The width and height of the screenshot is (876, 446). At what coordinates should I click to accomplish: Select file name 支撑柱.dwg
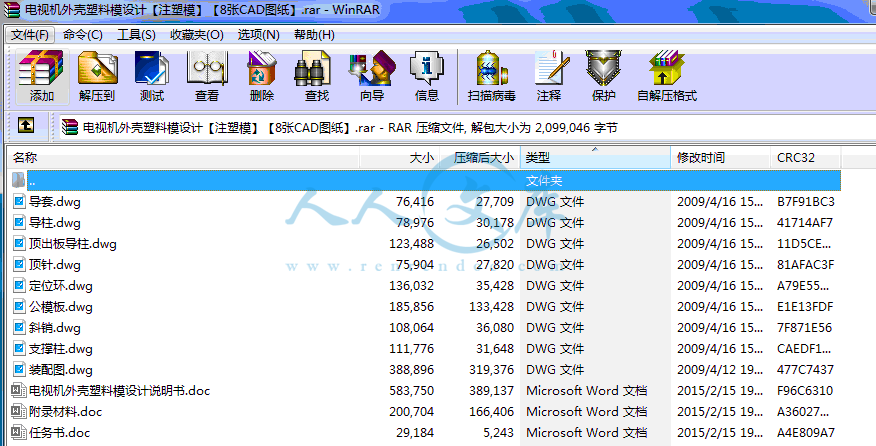tap(61, 349)
